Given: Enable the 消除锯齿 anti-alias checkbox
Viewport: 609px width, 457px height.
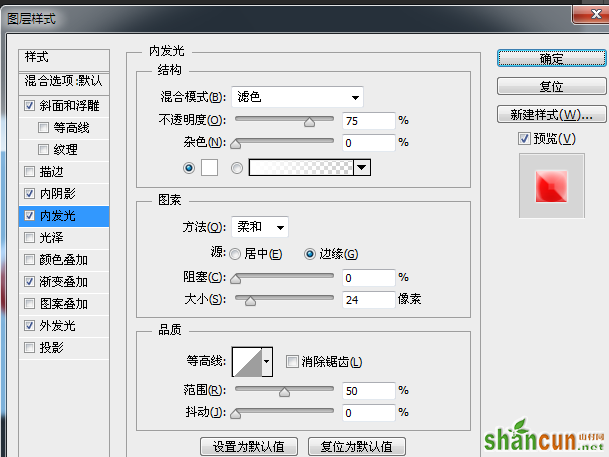Looking at the screenshot, I should 292,361.
